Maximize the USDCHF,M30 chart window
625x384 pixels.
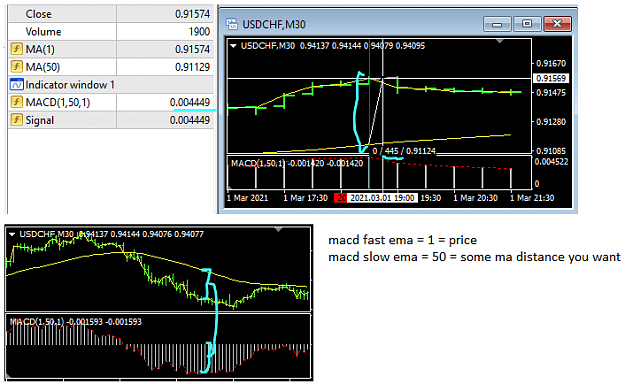pos(527,24)
